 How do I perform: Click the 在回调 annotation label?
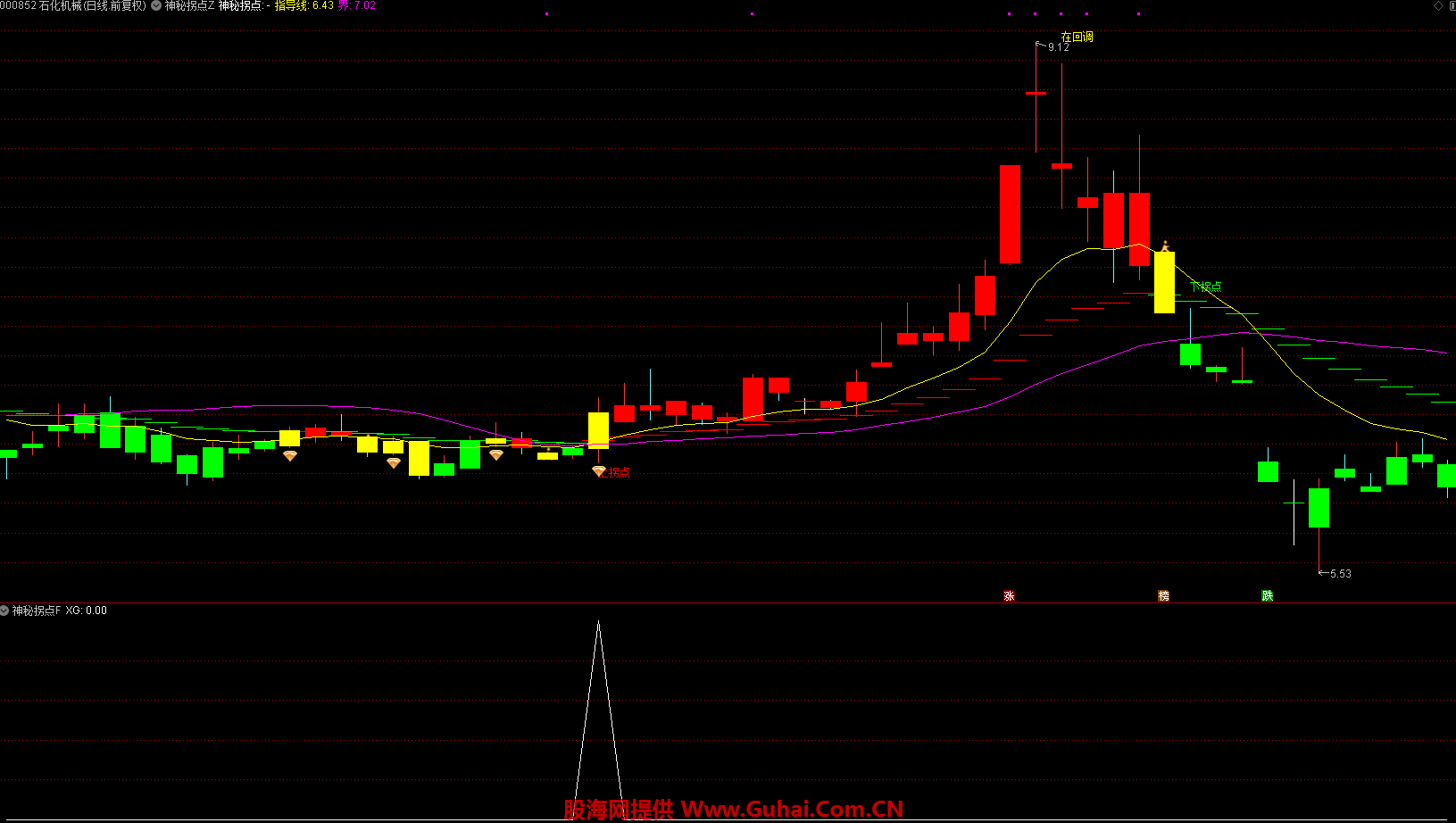1077,37
